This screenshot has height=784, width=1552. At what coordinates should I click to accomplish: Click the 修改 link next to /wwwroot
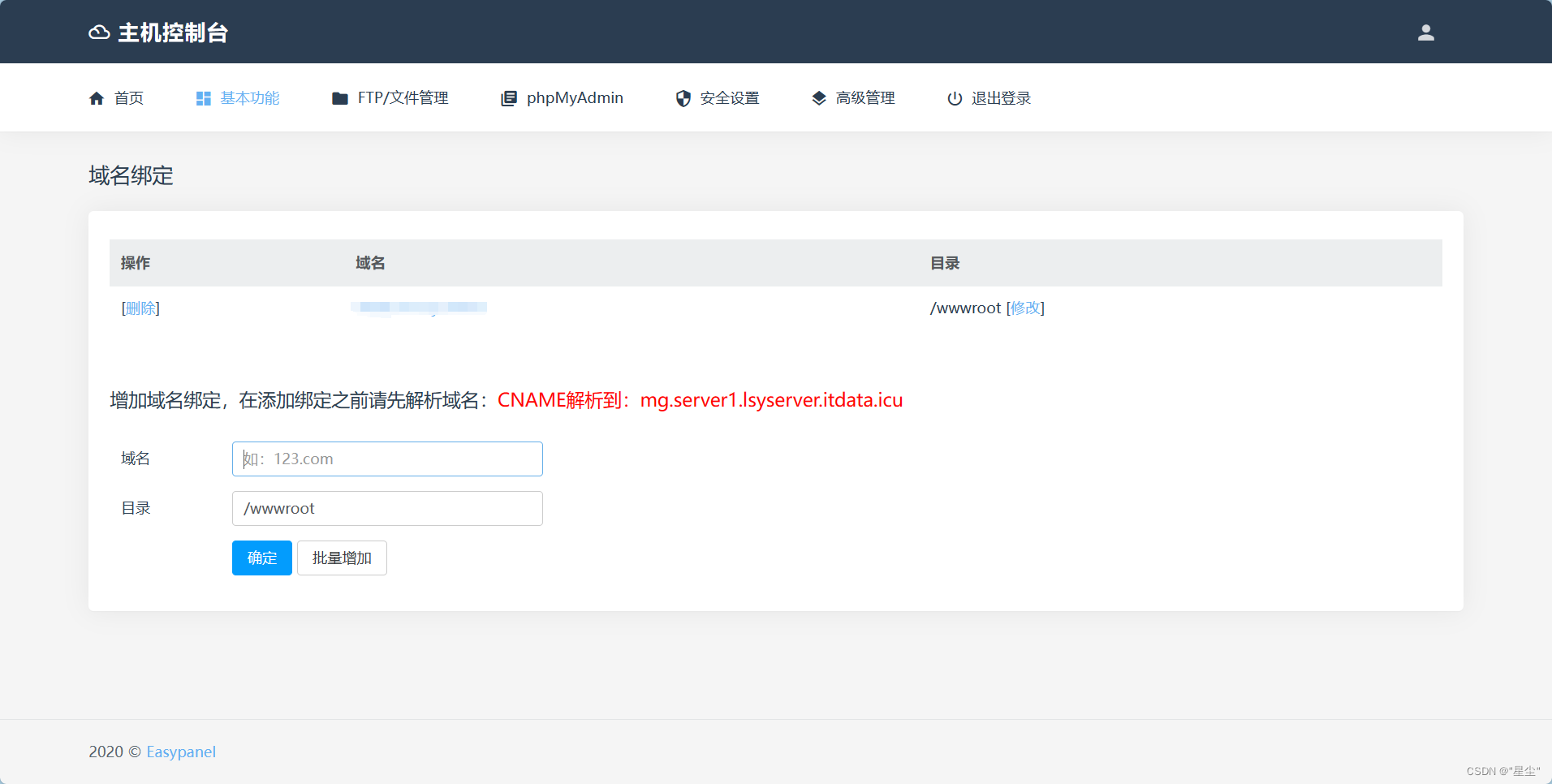(x=1025, y=308)
